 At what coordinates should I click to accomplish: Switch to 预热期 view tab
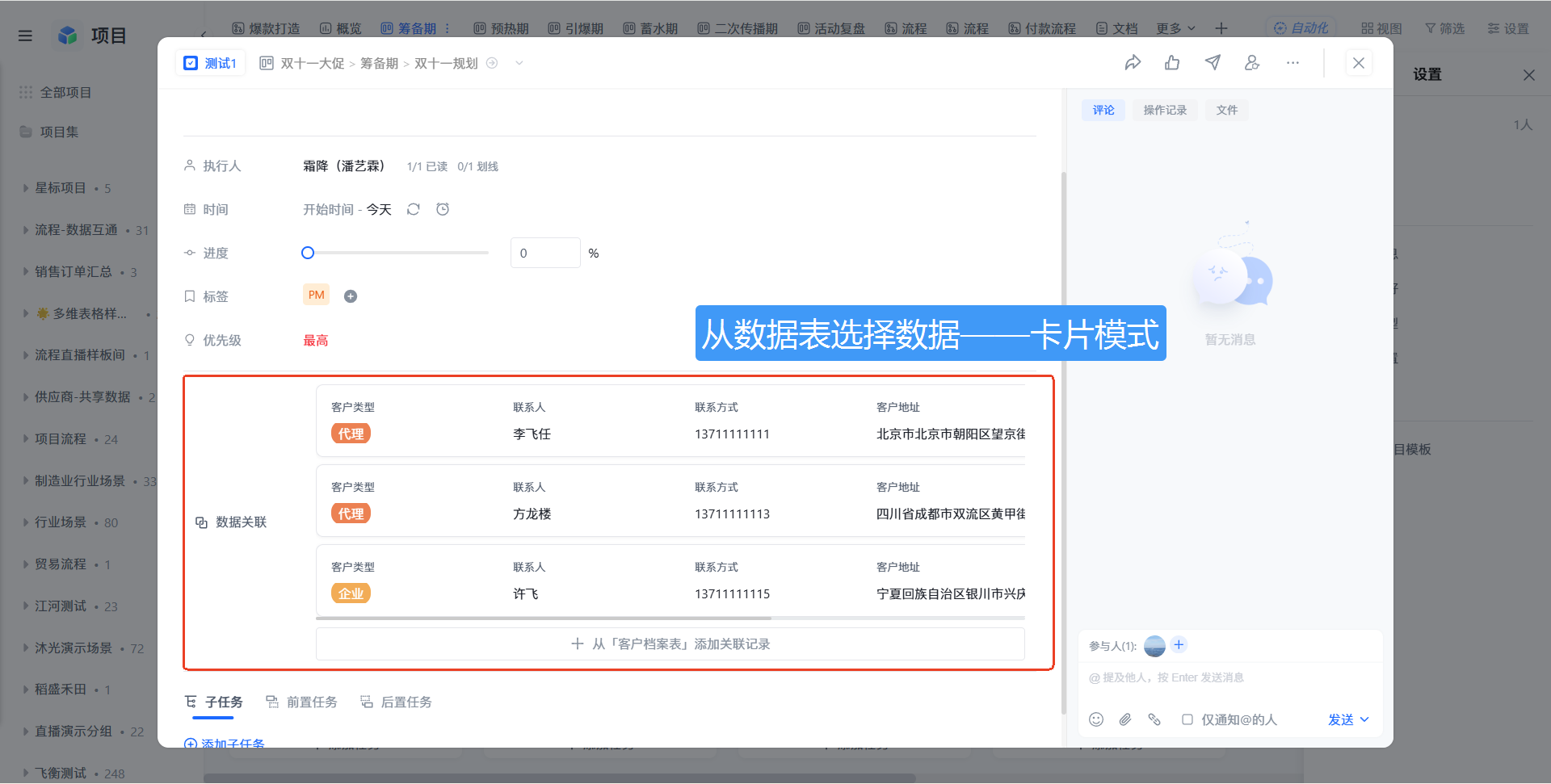pos(501,28)
